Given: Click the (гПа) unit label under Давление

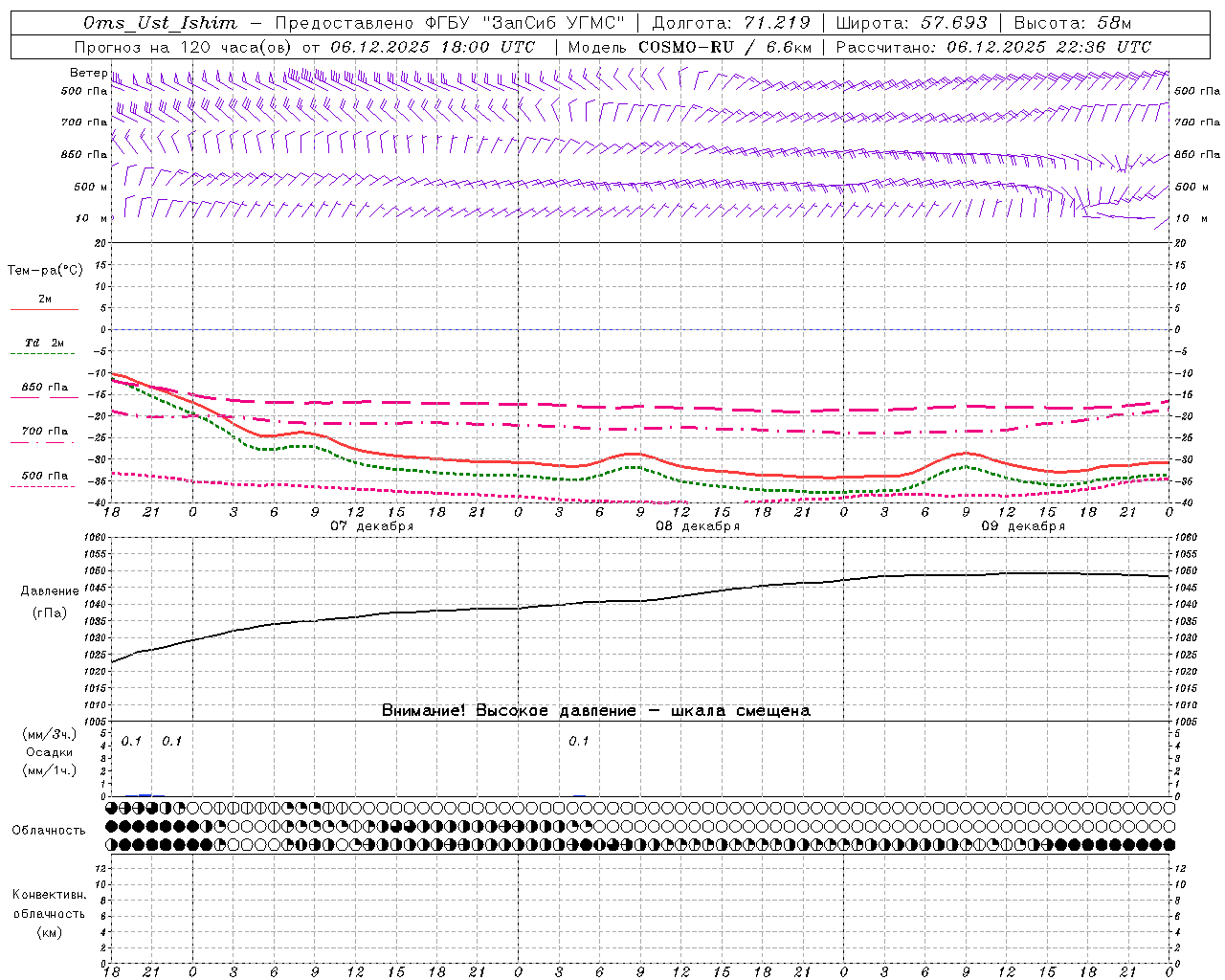Looking at the screenshot, I should point(50,612).
